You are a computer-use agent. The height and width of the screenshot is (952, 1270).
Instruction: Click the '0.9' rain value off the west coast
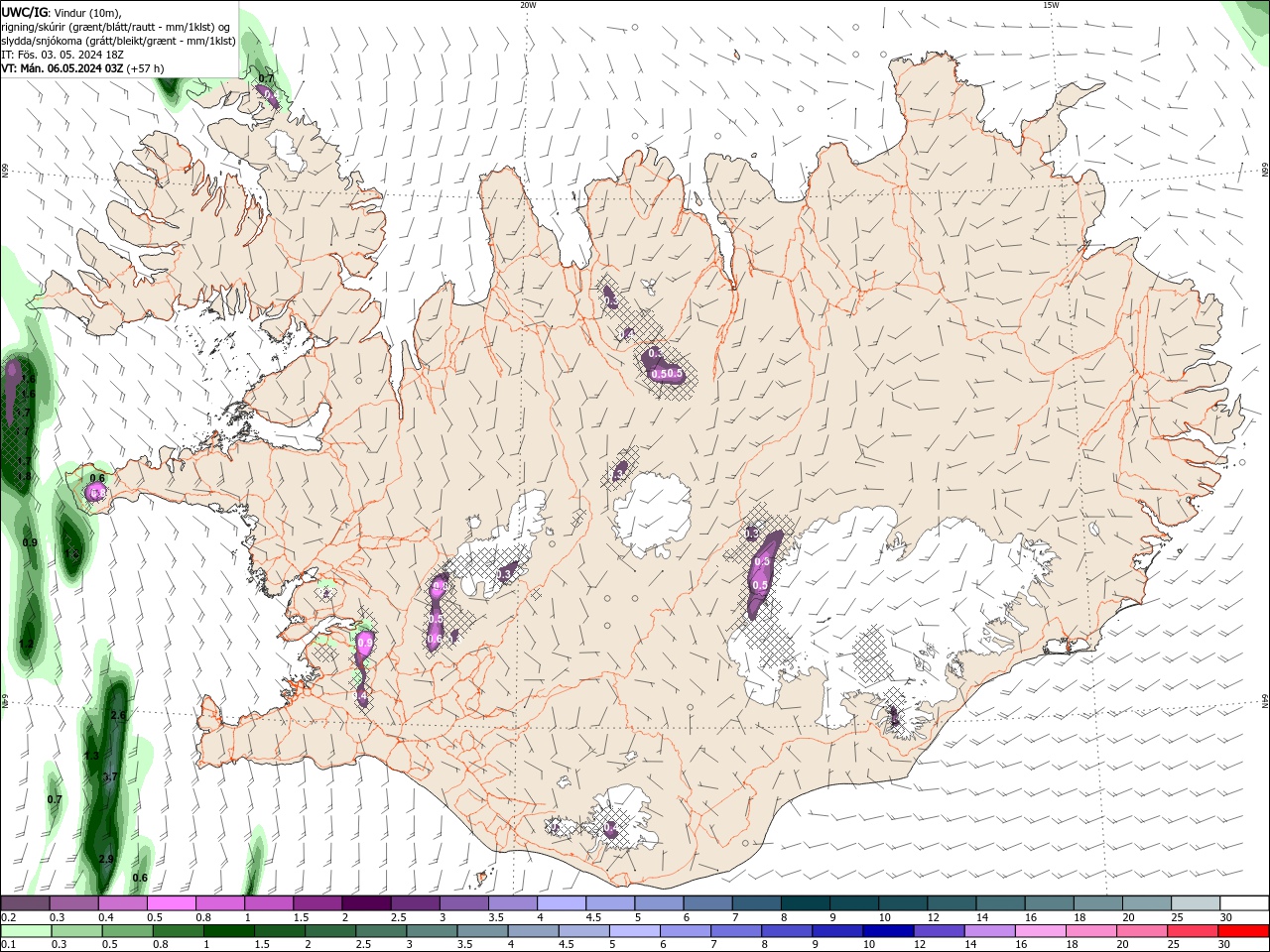click(30, 542)
